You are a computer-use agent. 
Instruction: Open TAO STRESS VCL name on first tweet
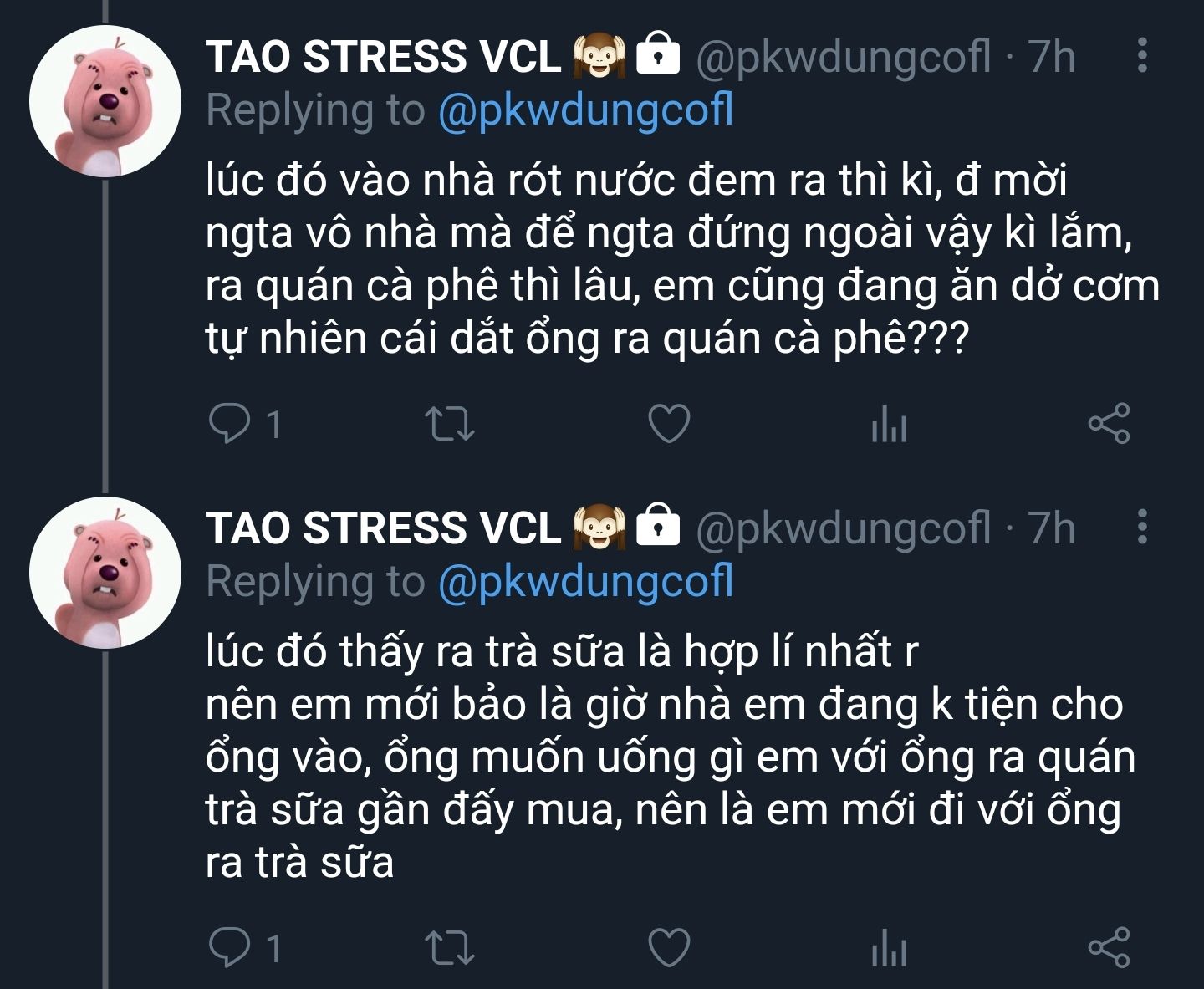pos(383,57)
